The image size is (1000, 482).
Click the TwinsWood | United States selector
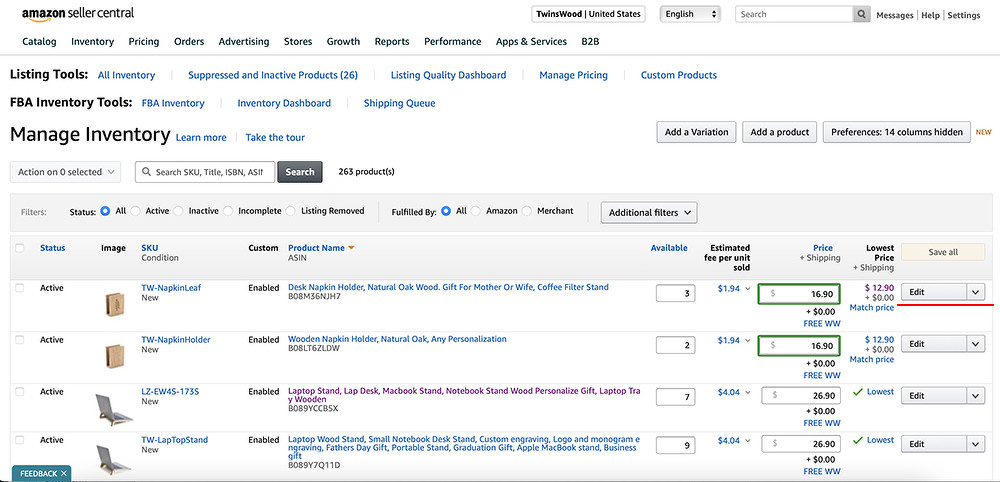588,14
